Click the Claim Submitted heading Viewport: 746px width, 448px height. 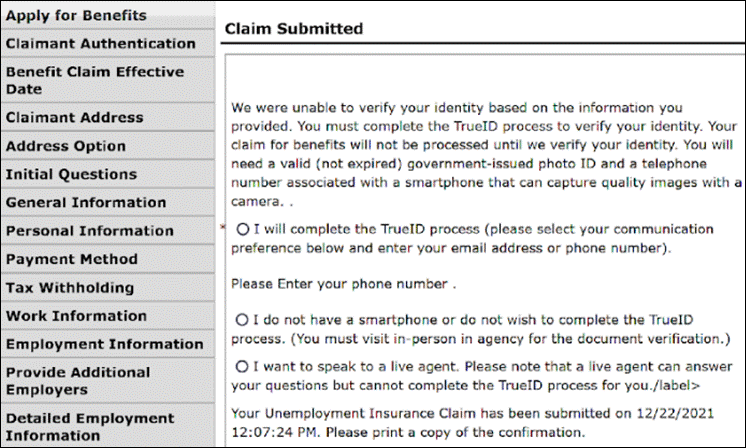click(294, 29)
